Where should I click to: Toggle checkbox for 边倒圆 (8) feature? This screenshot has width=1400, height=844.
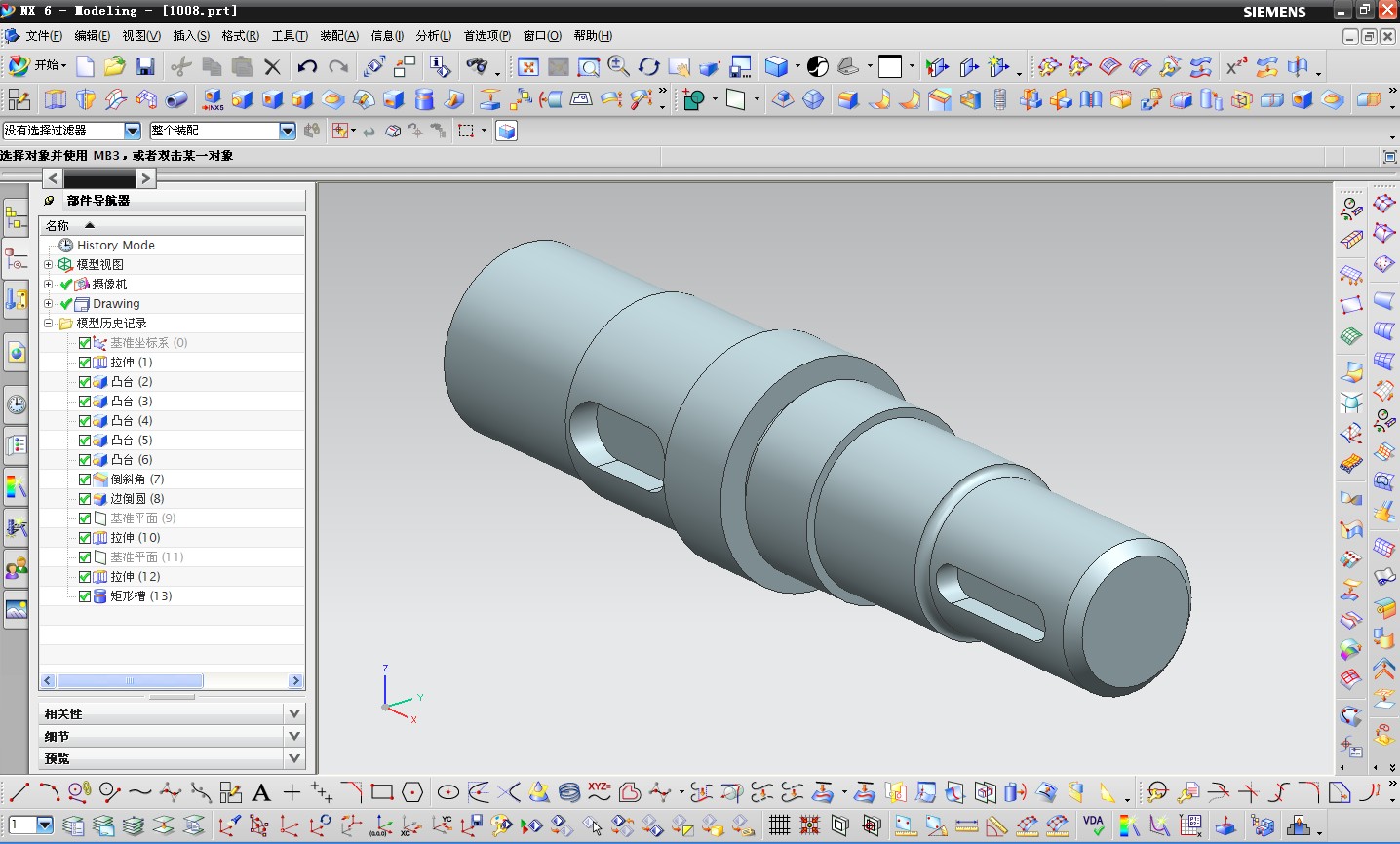(85, 499)
